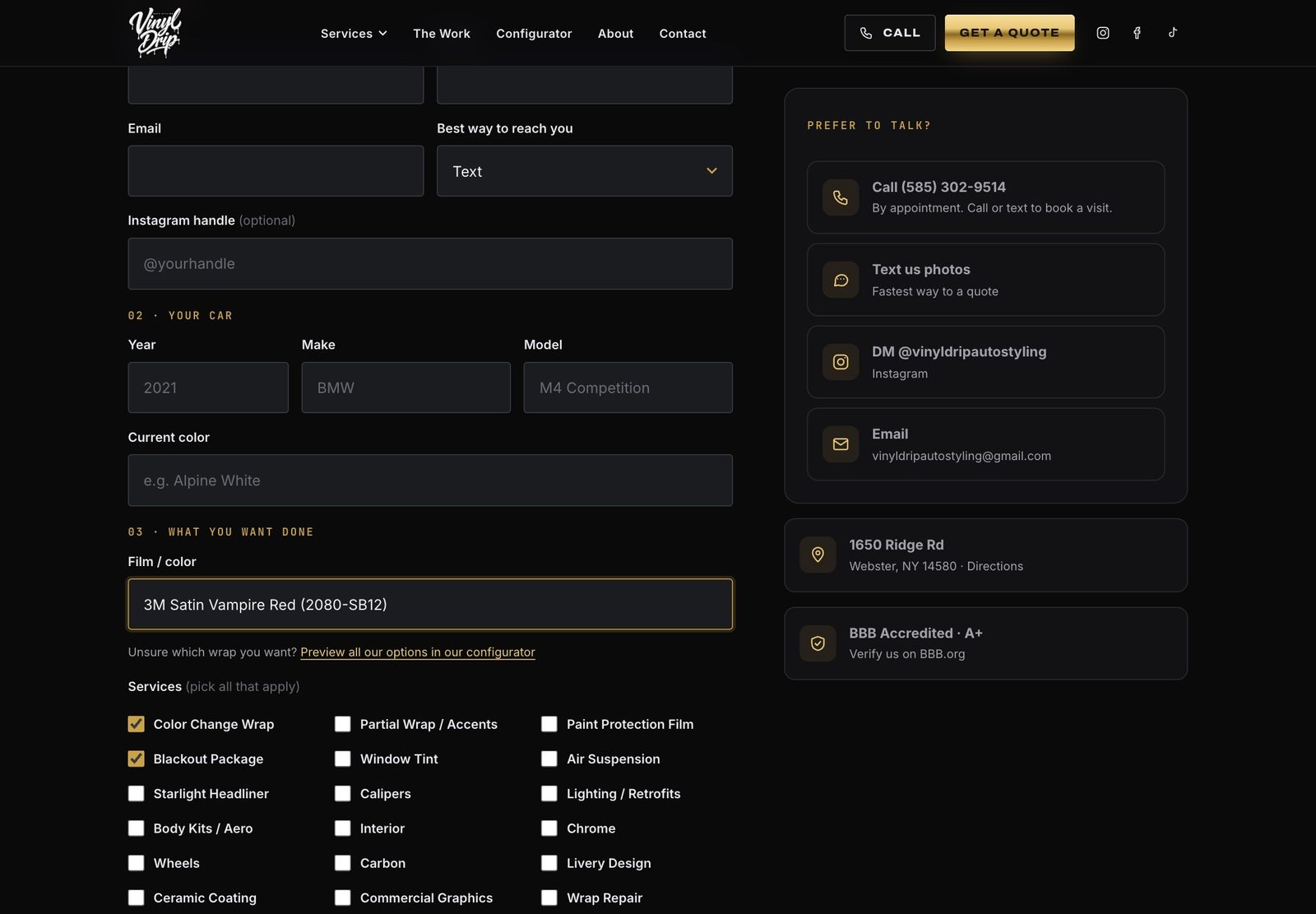Viewport: 1316px width, 914px height.
Task: Click the Film / color input field
Action: pos(430,605)
